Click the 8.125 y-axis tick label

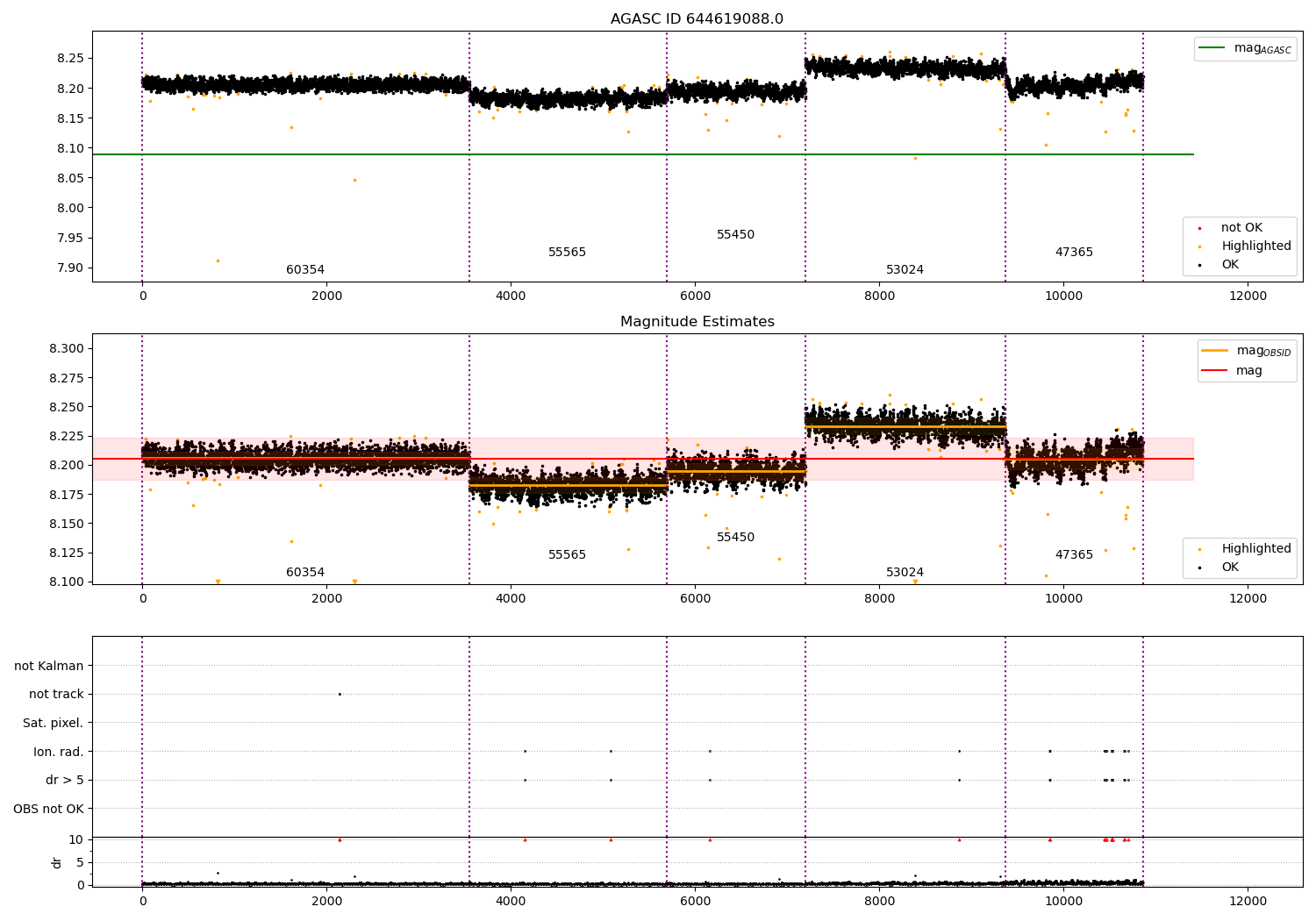(67, 553)
